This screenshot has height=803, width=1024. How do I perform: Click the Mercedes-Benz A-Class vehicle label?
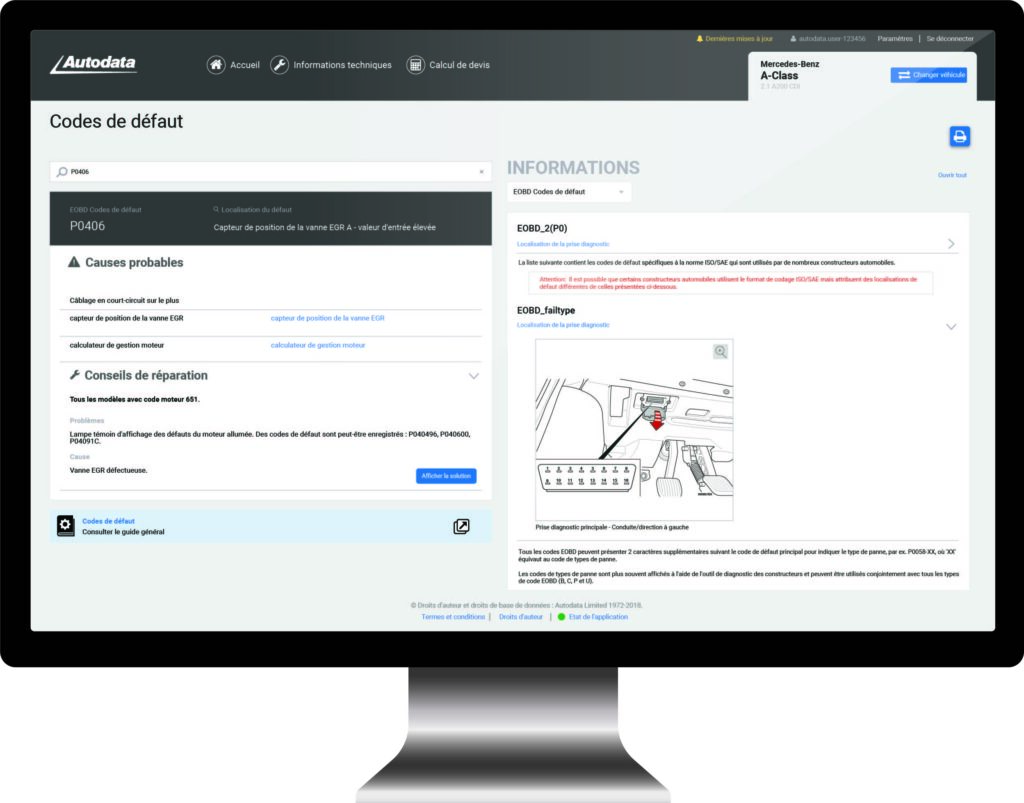point(790,71)
